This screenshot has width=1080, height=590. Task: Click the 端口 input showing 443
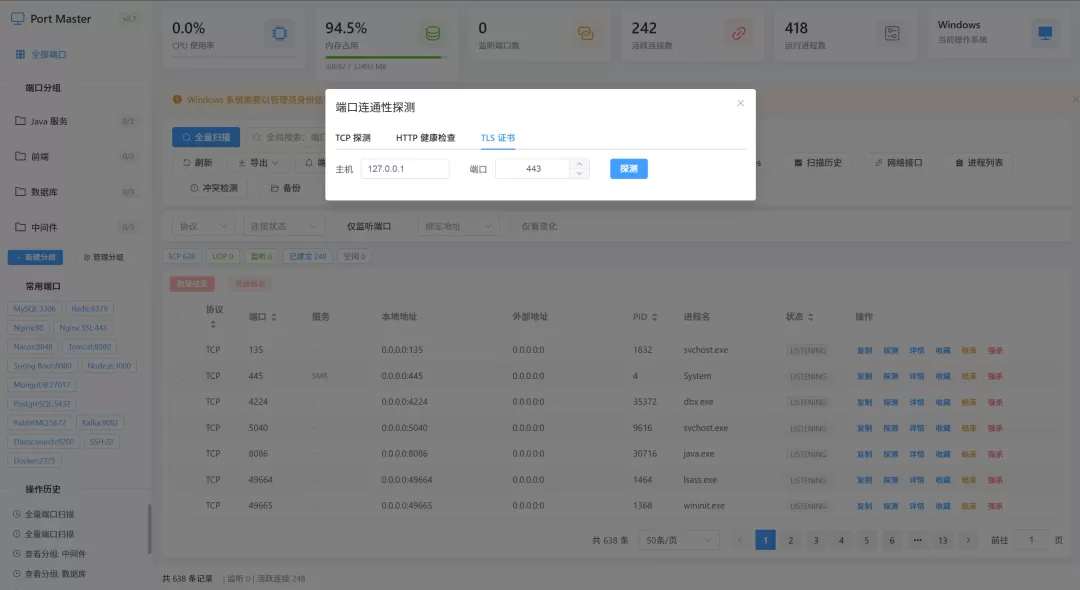tap(533, 169)
